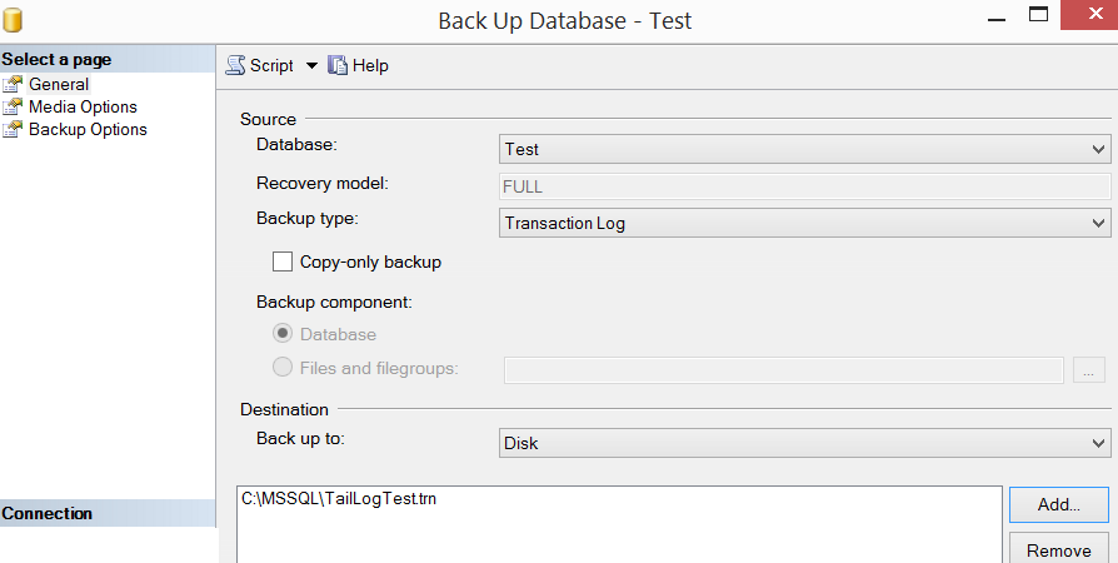Select the Database backup component radio

tap(283, 334)
